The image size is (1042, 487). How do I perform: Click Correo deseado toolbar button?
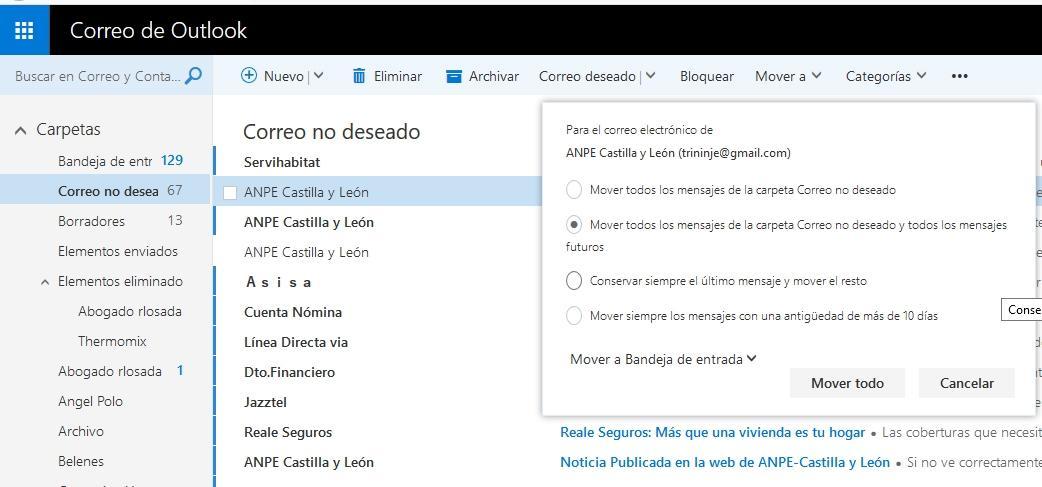coord(587,76)
